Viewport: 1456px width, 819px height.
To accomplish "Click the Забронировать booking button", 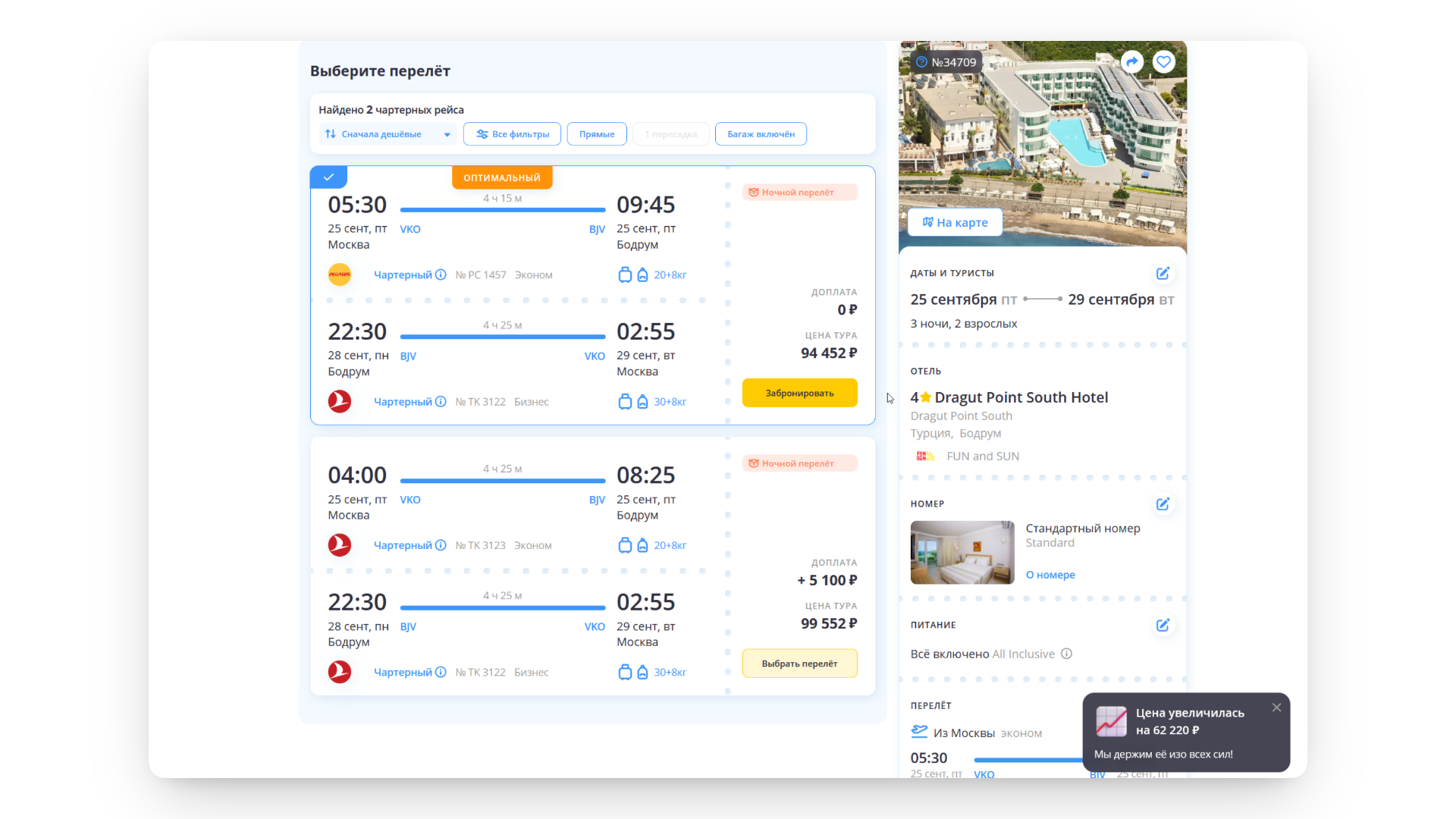I will point(799,393).
